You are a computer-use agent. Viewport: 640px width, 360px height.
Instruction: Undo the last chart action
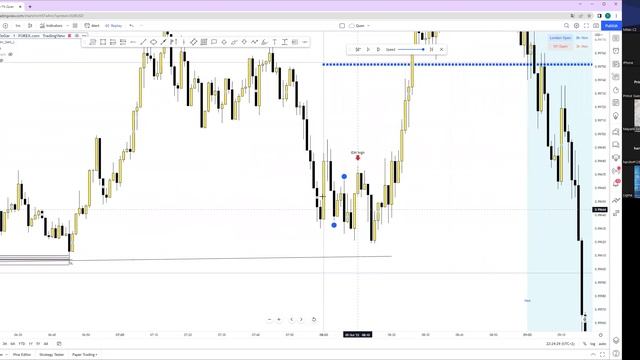coord(131,26)
